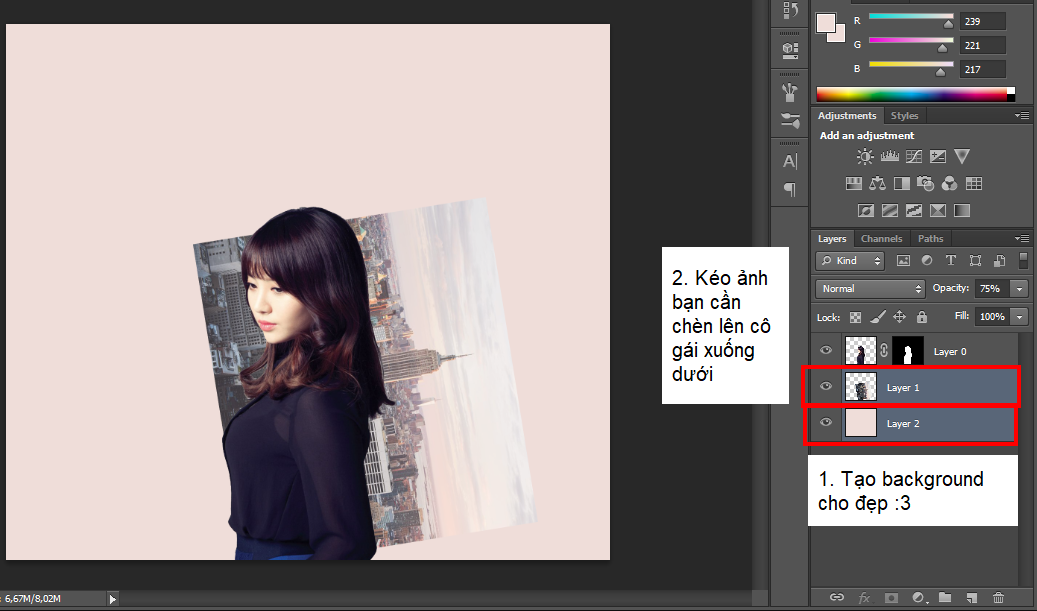Viewport: 1037px width, 611px height.
Task: Click the foreground color swatch
Action: [x=826, y=22]
